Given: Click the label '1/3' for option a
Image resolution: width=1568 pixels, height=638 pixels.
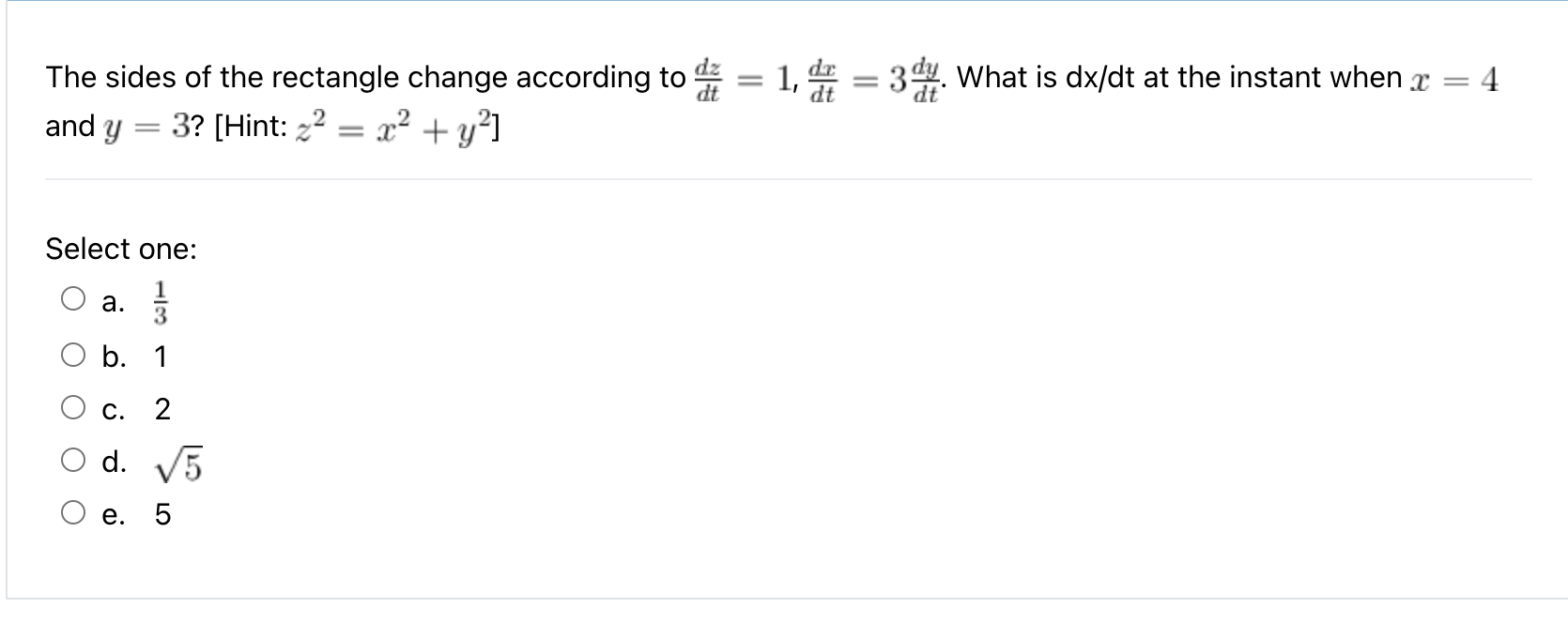Looking at the screenshot, I should tap(160, 300).
